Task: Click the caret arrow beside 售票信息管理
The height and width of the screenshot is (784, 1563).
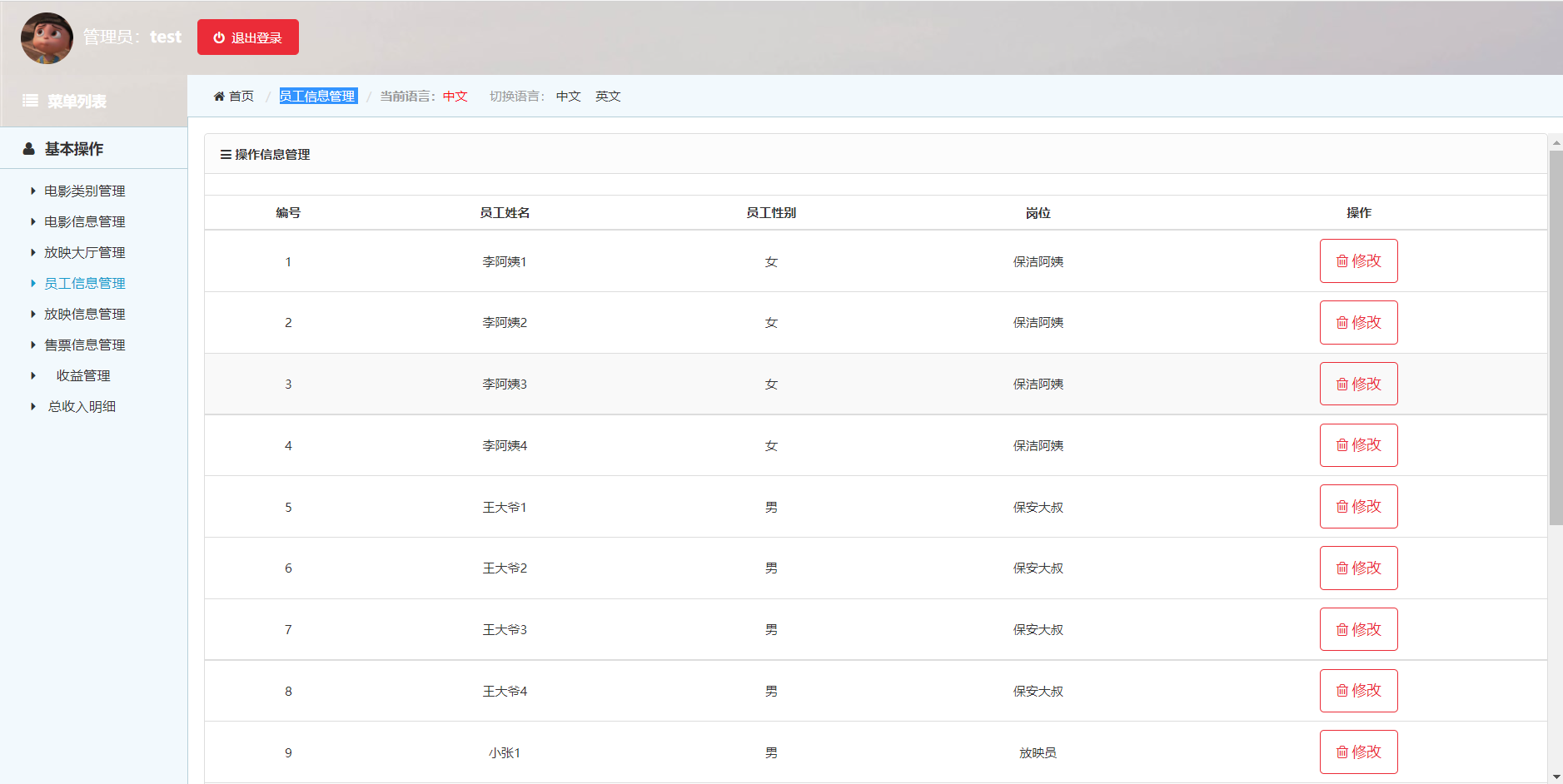Action: point(33,345)
